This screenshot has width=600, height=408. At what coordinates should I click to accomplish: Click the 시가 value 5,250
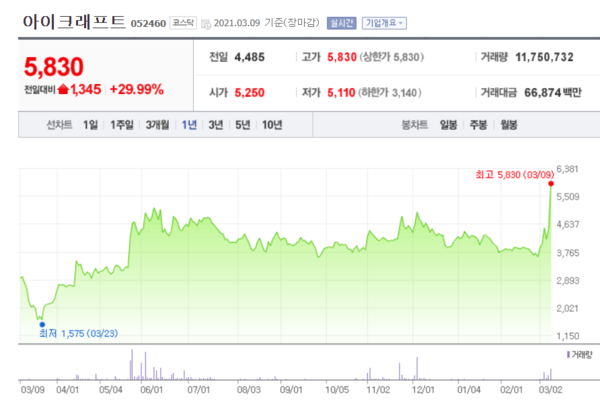249,93
